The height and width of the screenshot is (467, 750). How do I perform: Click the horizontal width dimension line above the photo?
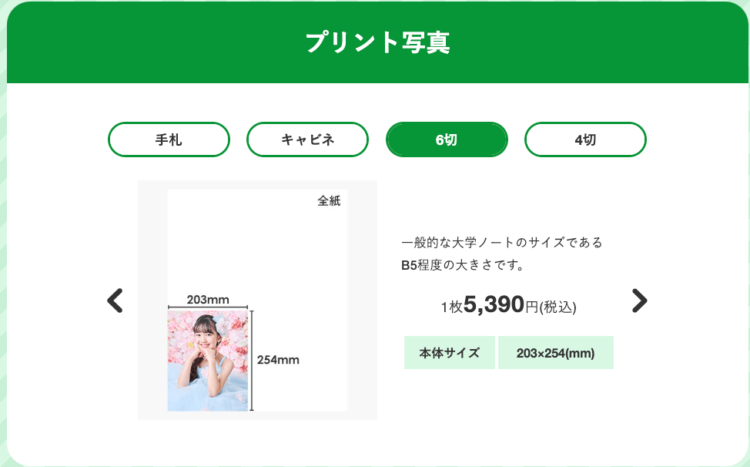(x=208, y=308)
